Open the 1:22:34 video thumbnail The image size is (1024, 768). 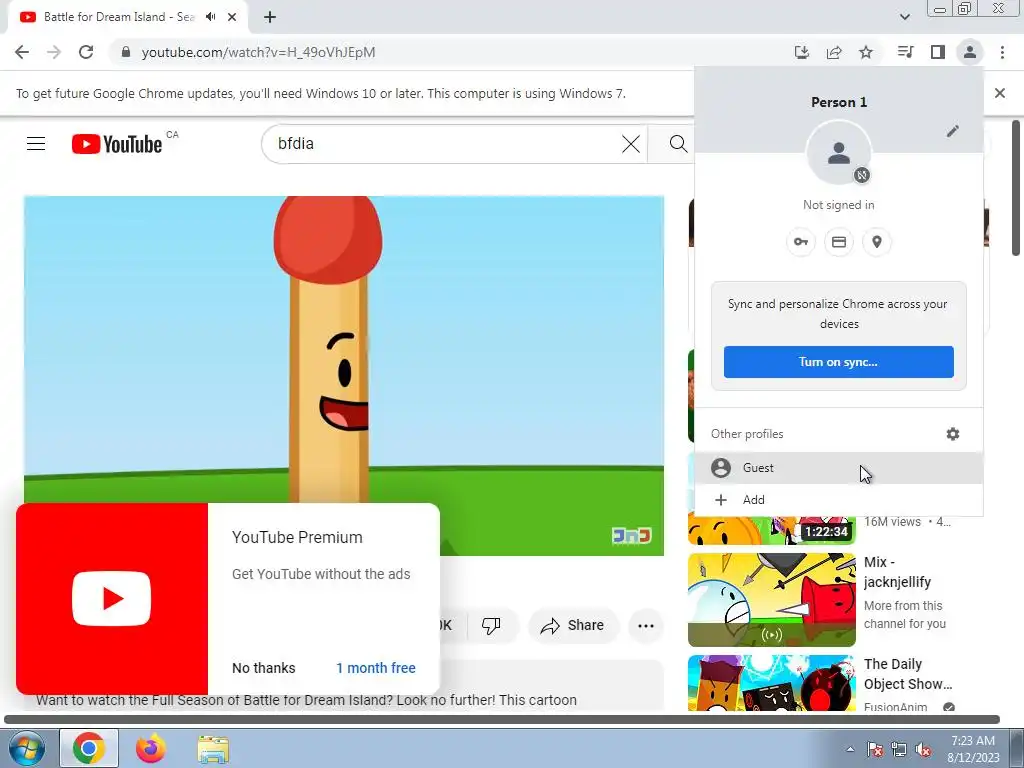point(771,530)
